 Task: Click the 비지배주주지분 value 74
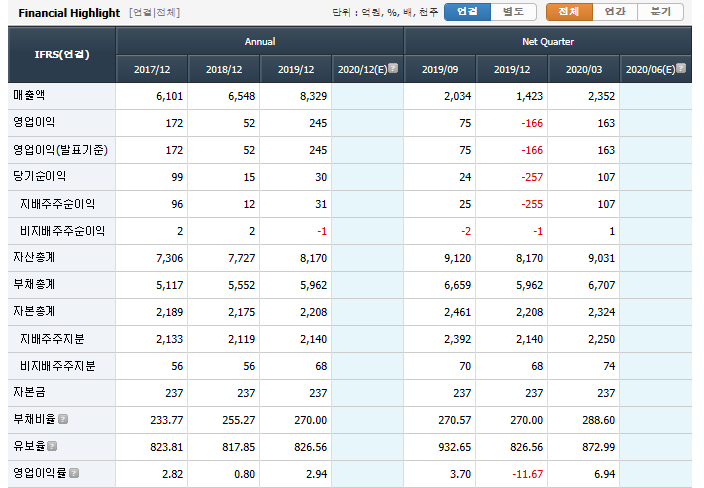(x=609, y=366)
